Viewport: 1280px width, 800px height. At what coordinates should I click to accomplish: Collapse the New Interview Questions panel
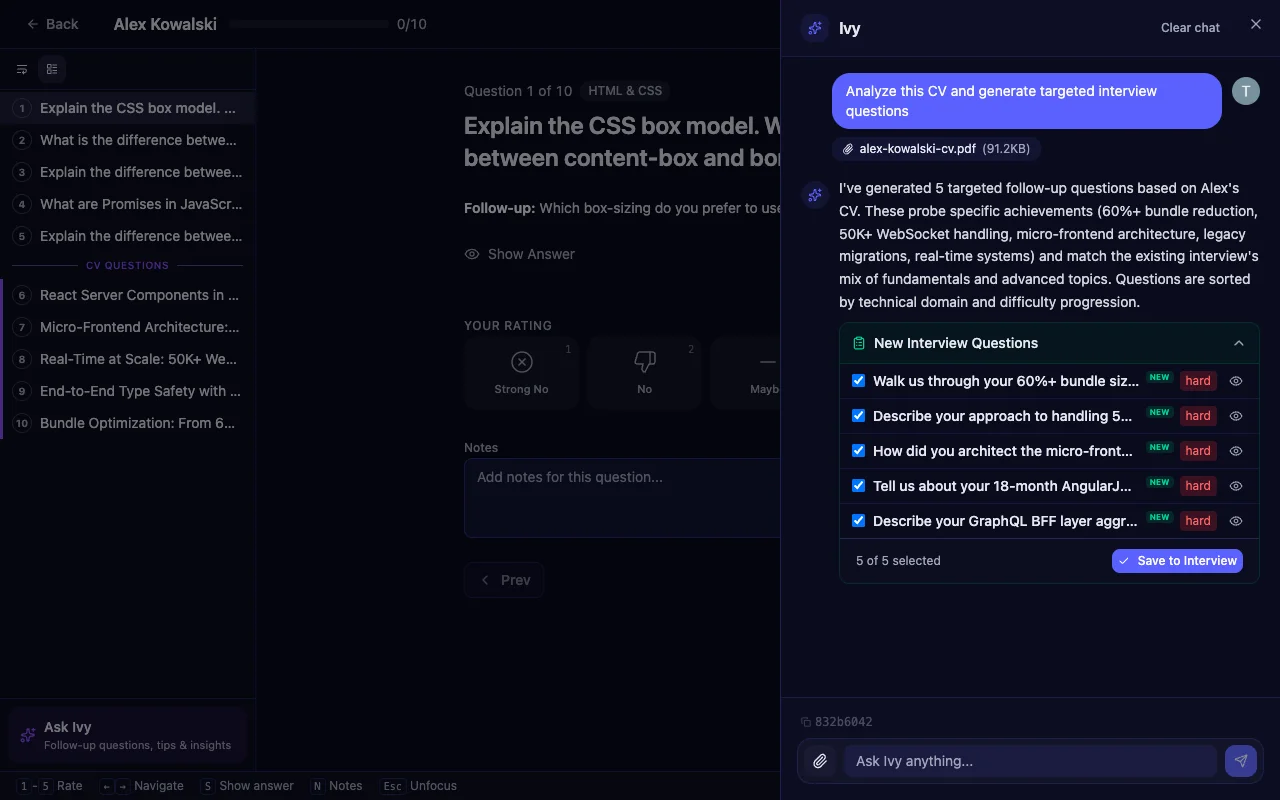[1238, 343]
